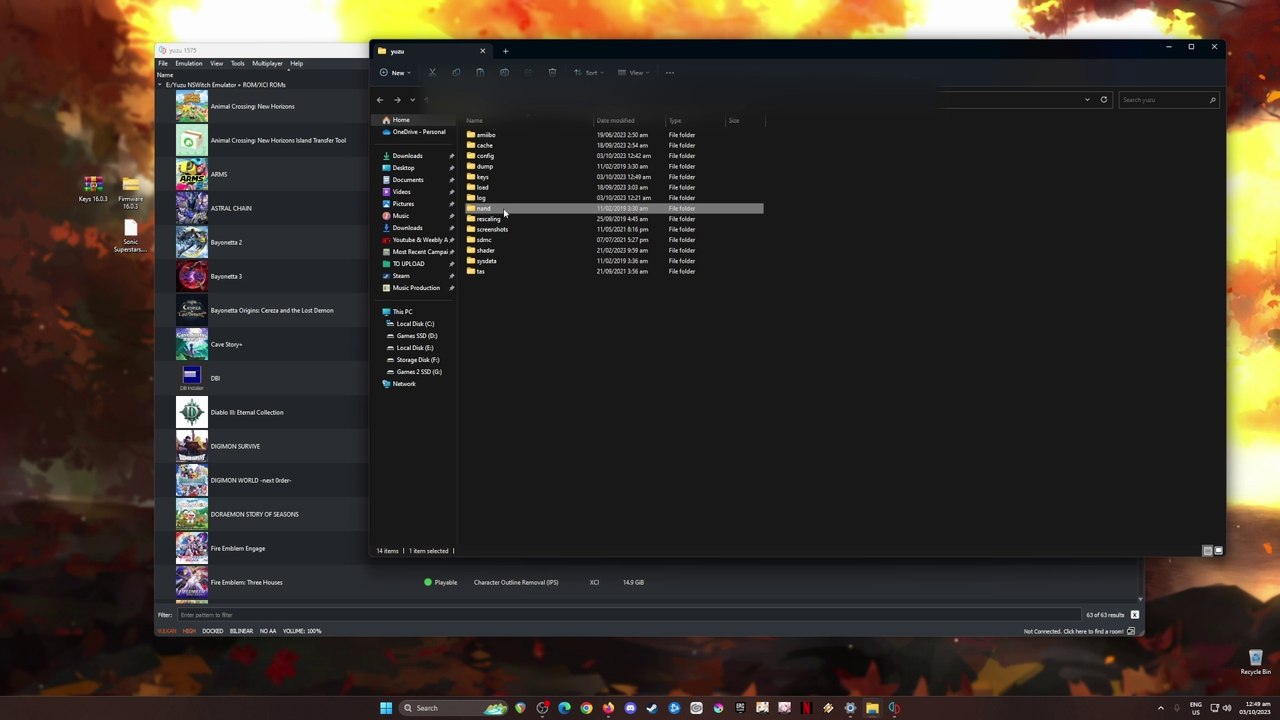Toggle DOCKED mode in yuzu status bar
This screenshot has width=1280, height=720.
pyautogui.click(x=212, y=631)
